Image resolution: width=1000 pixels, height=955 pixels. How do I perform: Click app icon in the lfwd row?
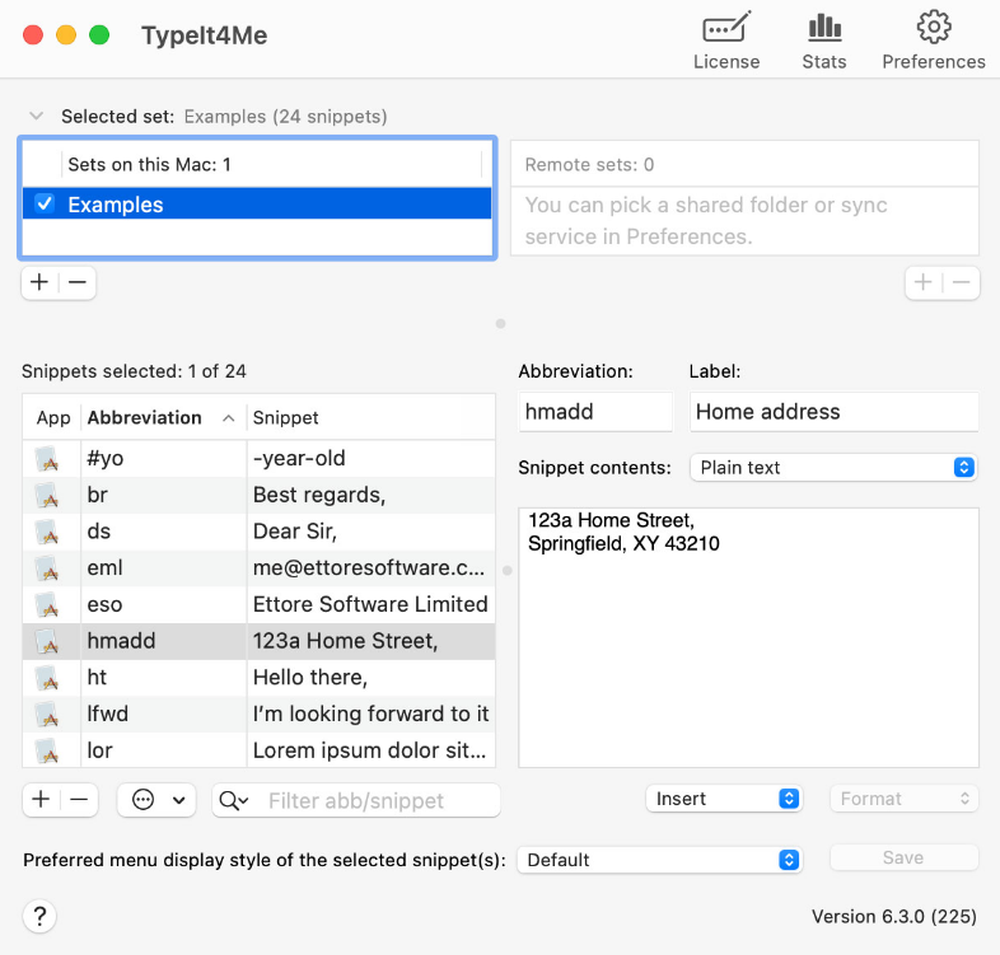(48, 714)
